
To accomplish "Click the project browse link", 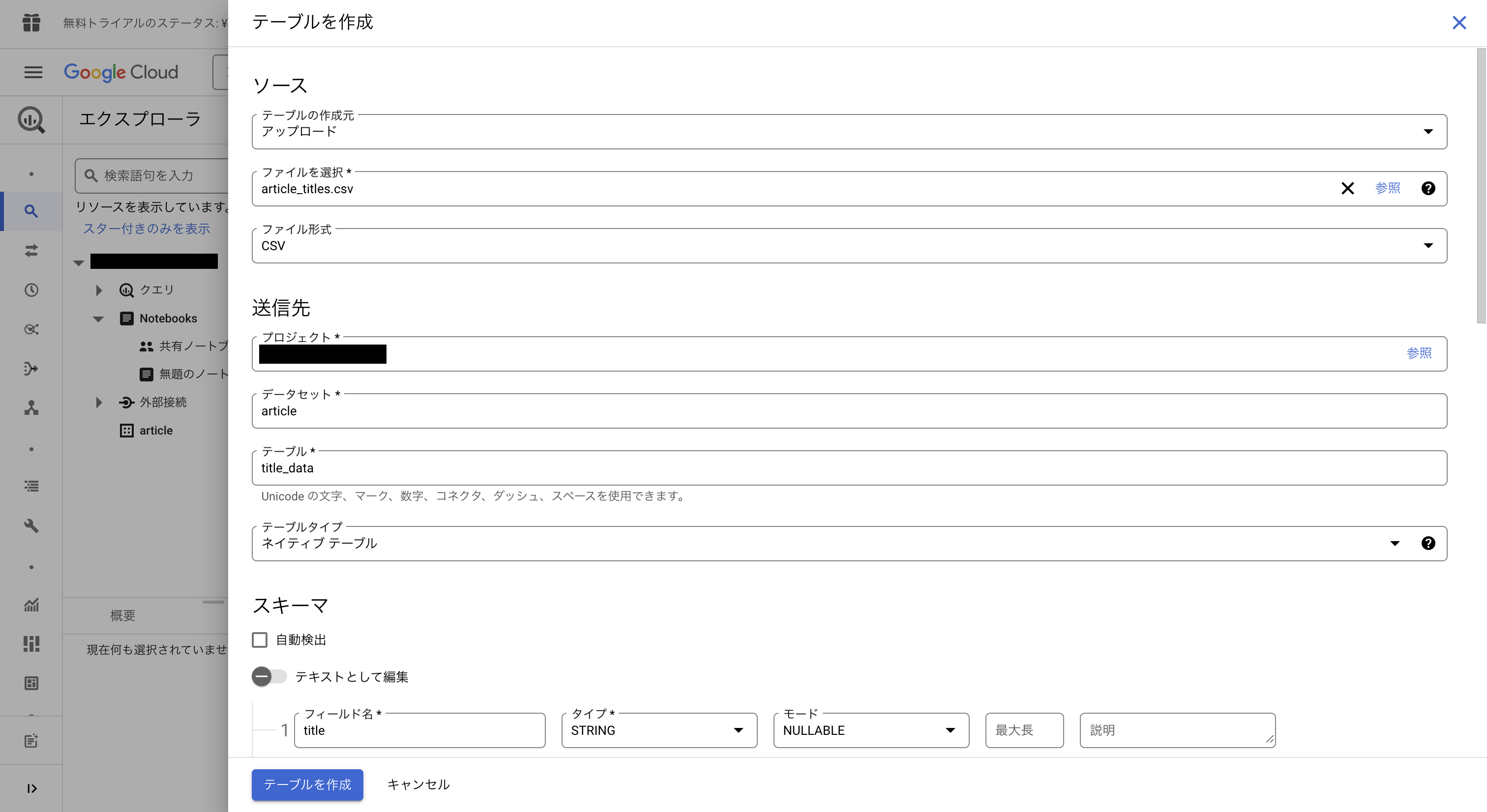I will [1418, 353].
